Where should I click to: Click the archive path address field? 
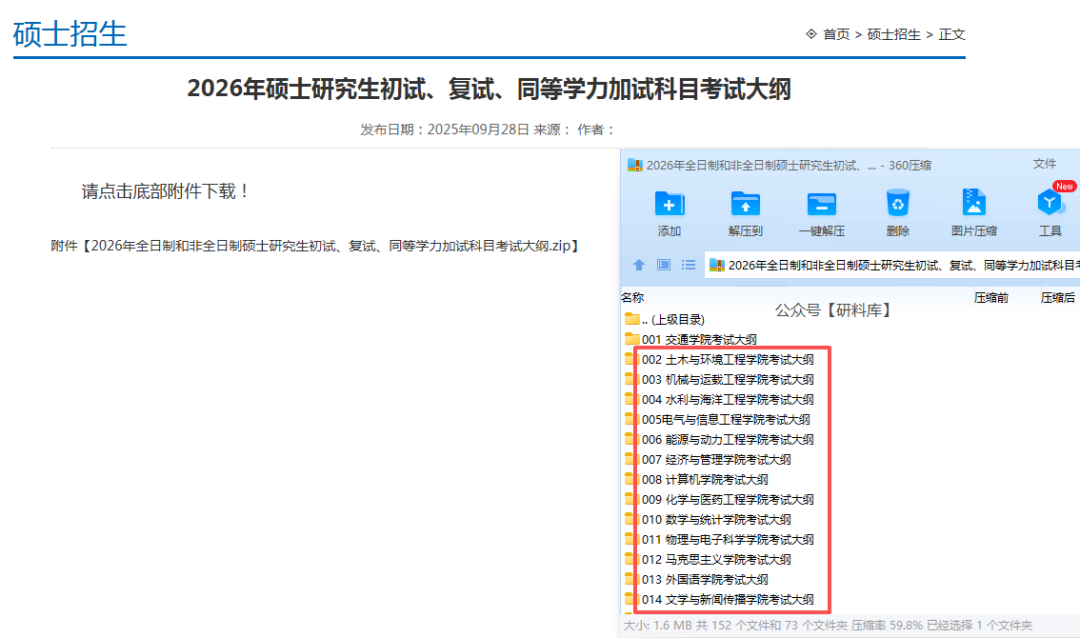pos(900,265)
